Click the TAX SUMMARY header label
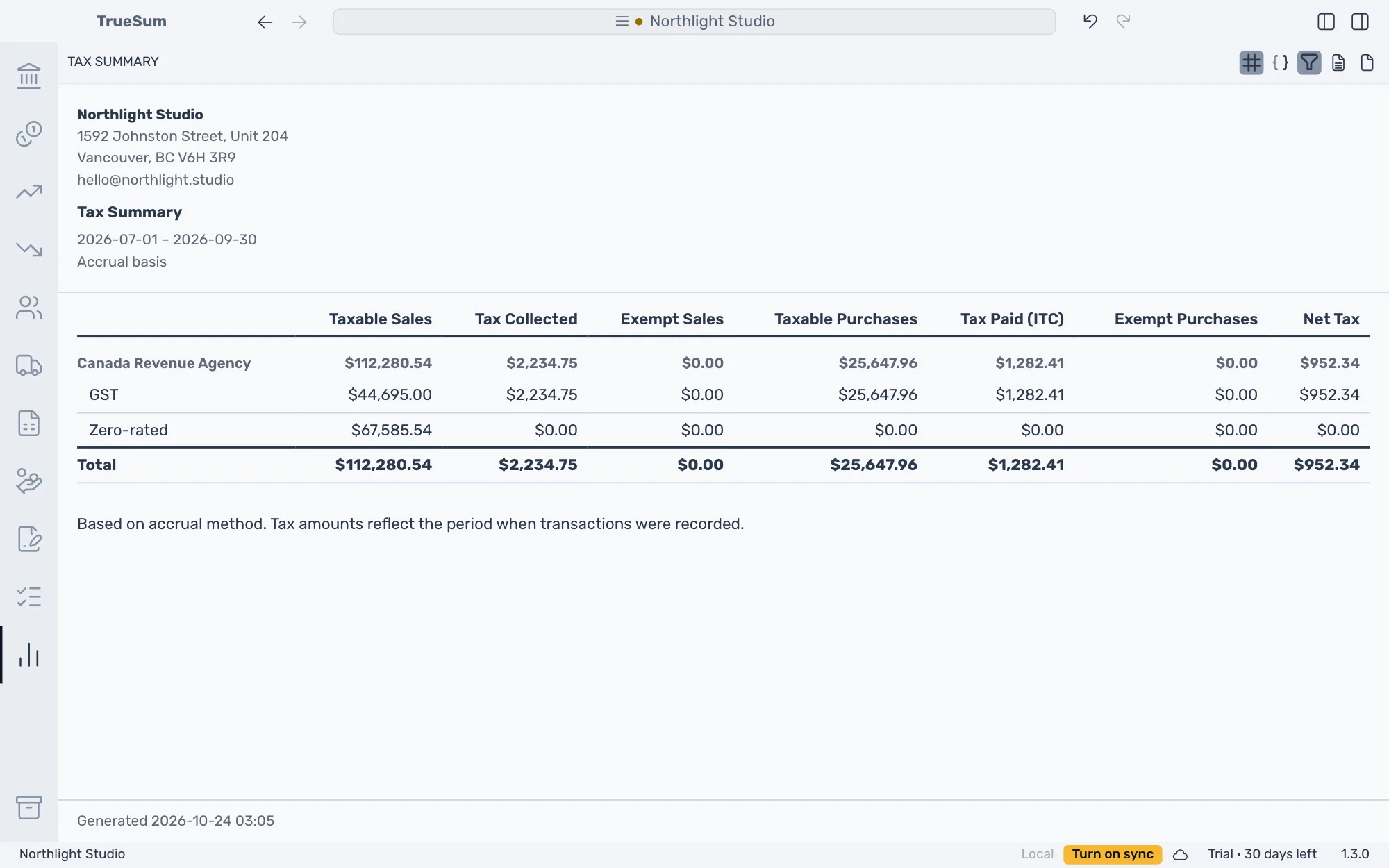The height and width of the screenshot is (868, 1389). click(x=113, y=62)
